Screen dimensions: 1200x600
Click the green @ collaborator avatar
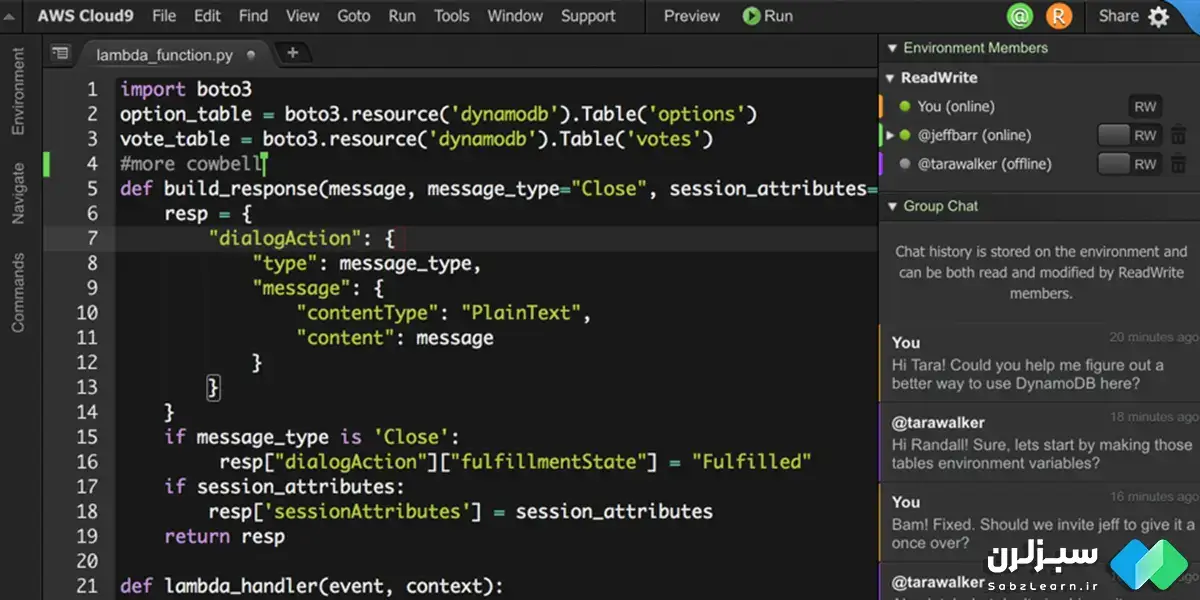1020,16
